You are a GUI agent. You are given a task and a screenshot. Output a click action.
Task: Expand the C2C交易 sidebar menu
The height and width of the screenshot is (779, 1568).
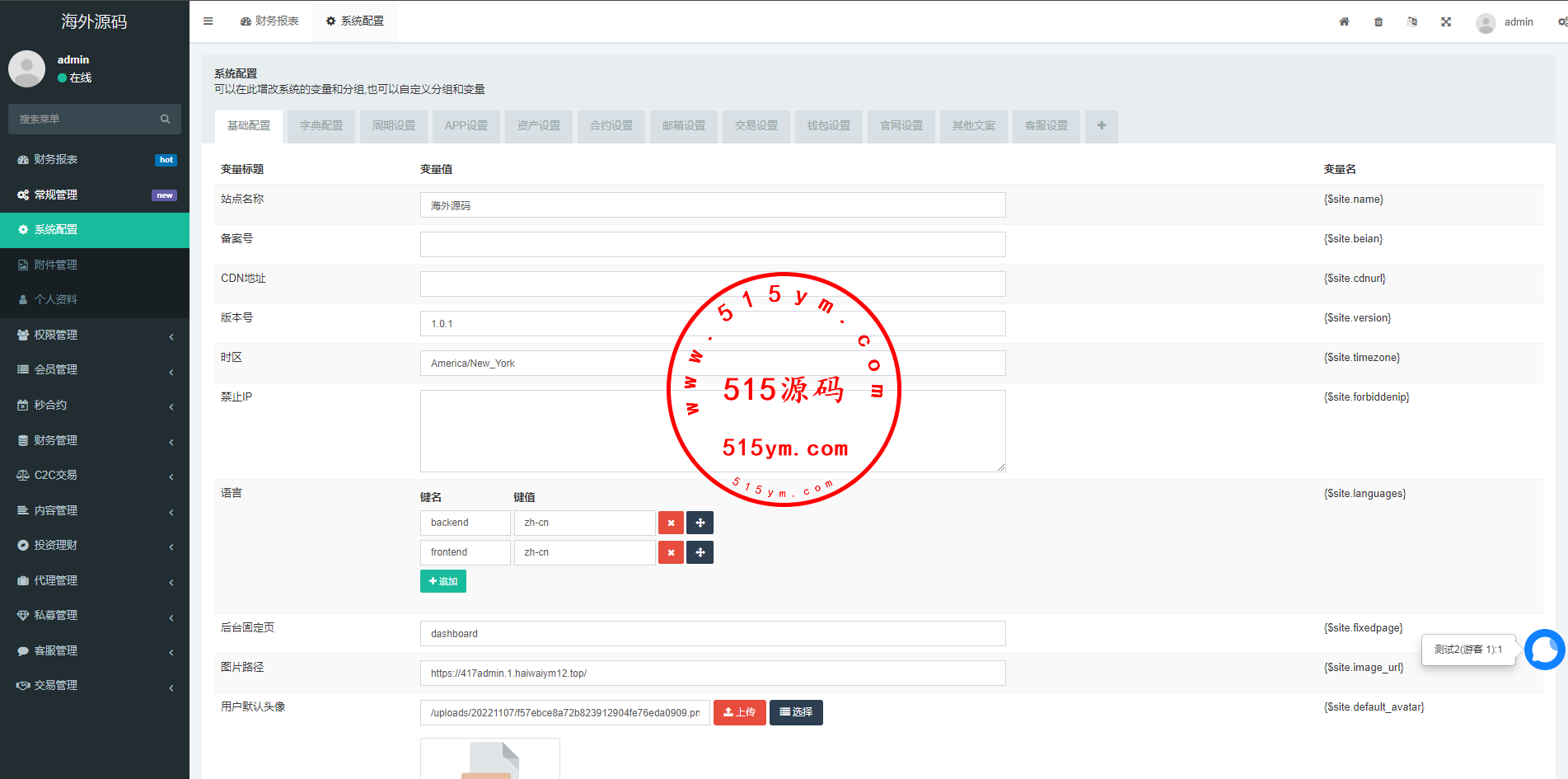pyautogui.click(x=95, y=476)
